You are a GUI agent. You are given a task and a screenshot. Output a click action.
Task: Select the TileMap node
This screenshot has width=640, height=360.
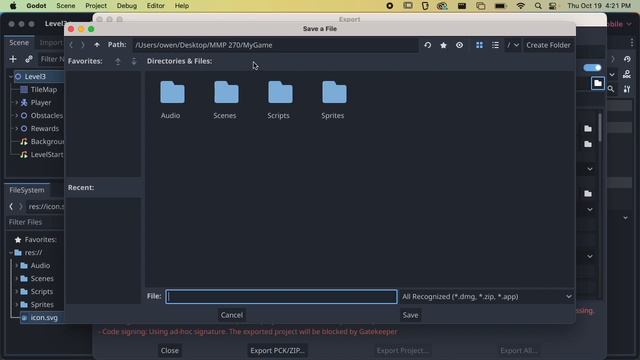pos(44,89)
